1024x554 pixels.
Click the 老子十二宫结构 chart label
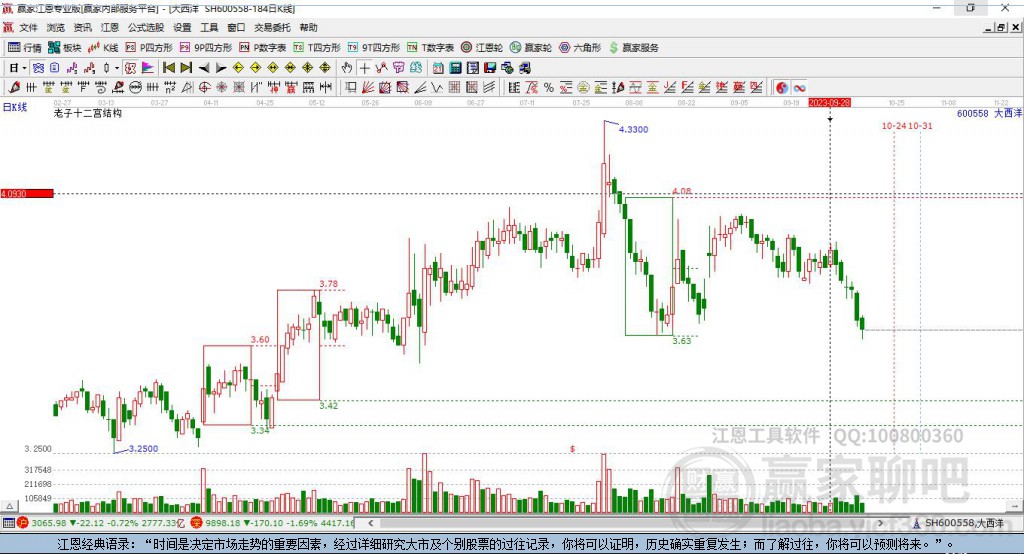click(88, 113)
